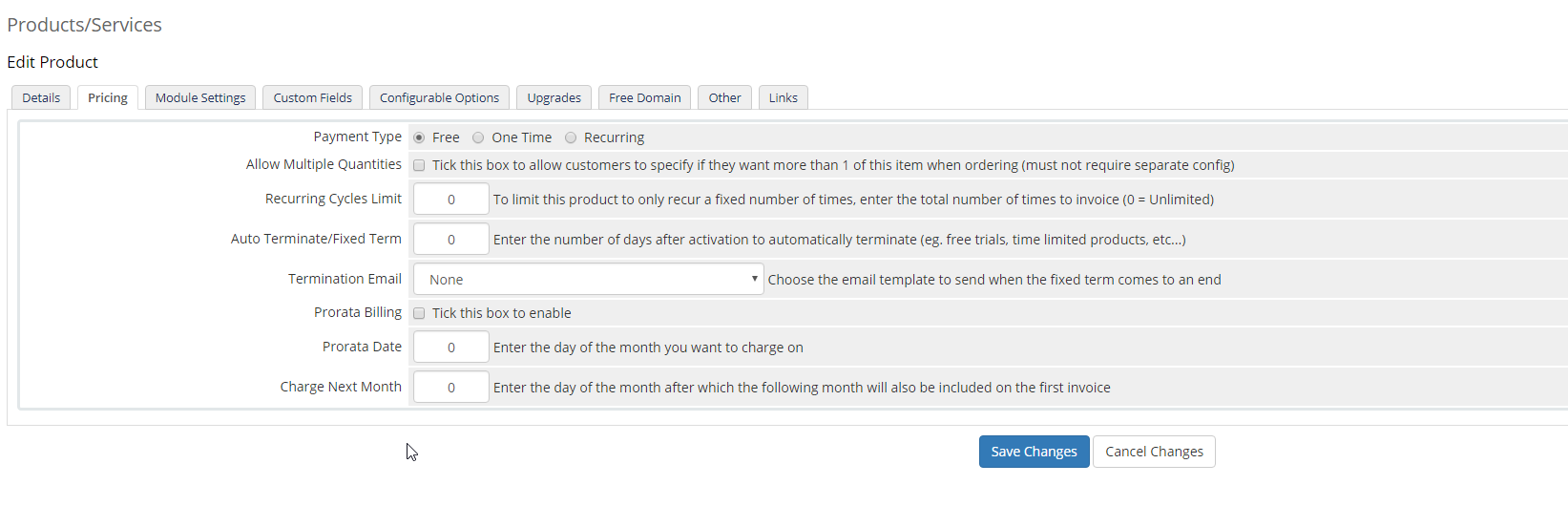Viewport: 1568px width, 506px height.
Task: Click the Prorata Date input box
Action: coord(450,348)
